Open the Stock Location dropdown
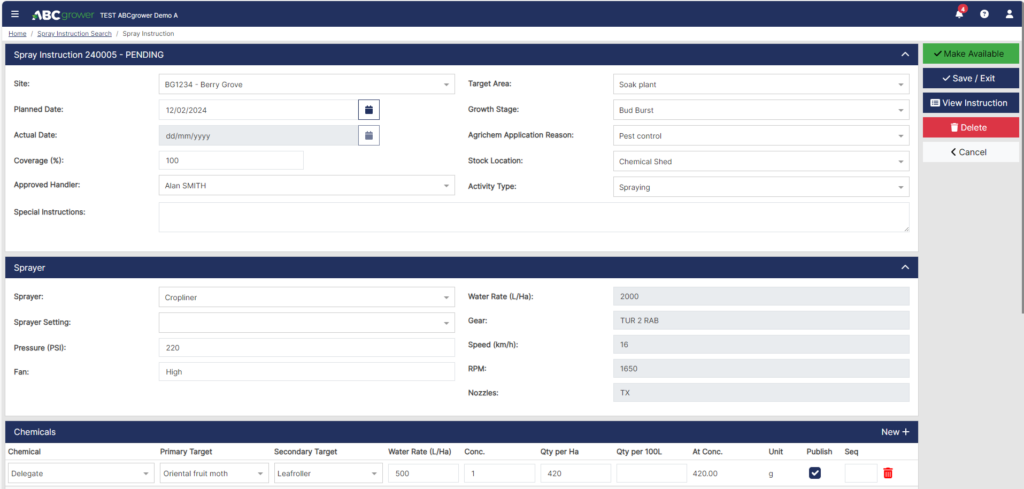Image resolution: width=1024 pixels, height=489 pixels. 761,161
